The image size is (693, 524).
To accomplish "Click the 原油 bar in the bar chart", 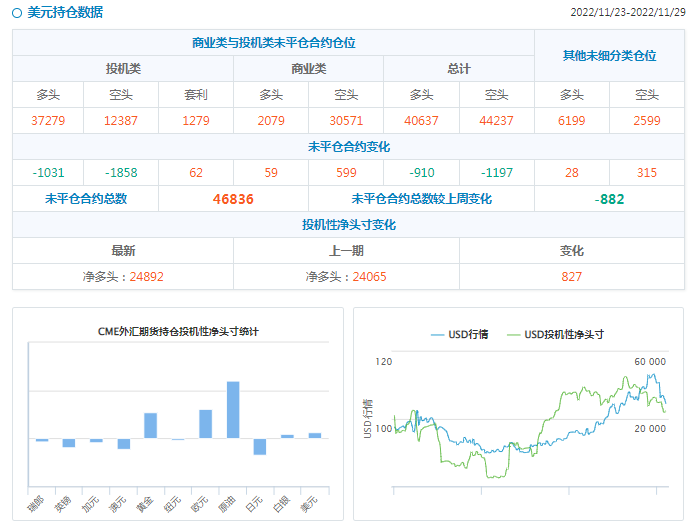I will tap(232, 409).
